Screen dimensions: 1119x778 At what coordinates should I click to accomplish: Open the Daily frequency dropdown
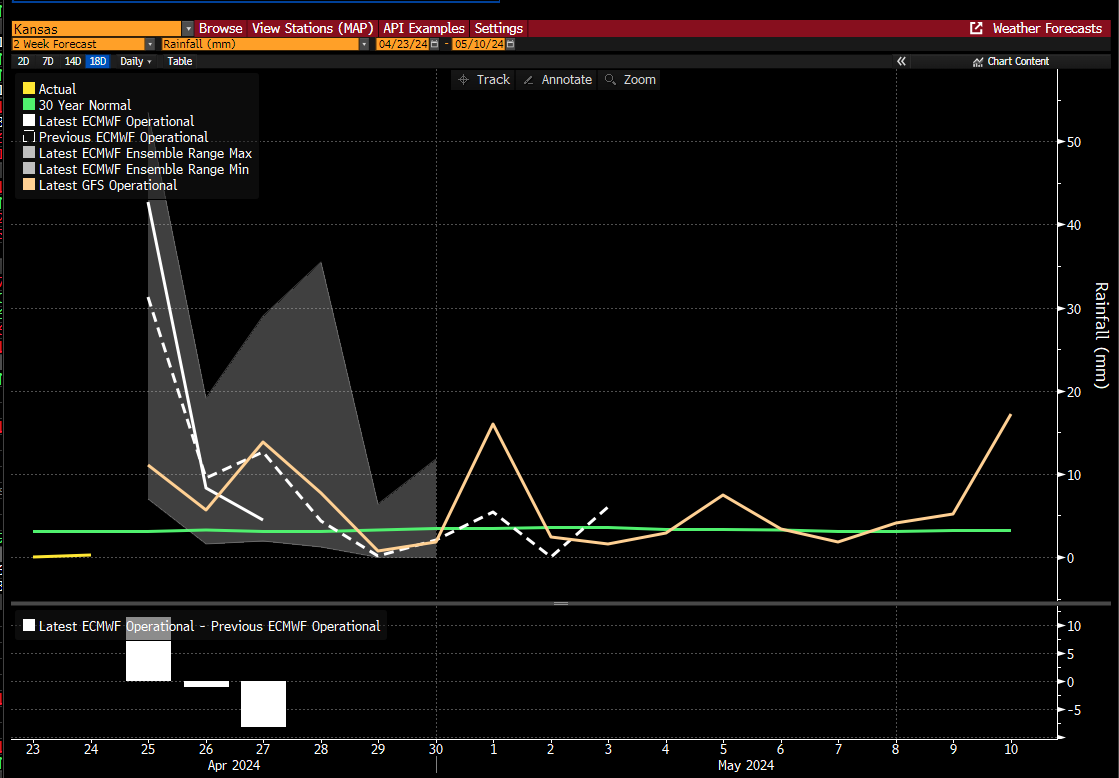[x=136, y=61]
